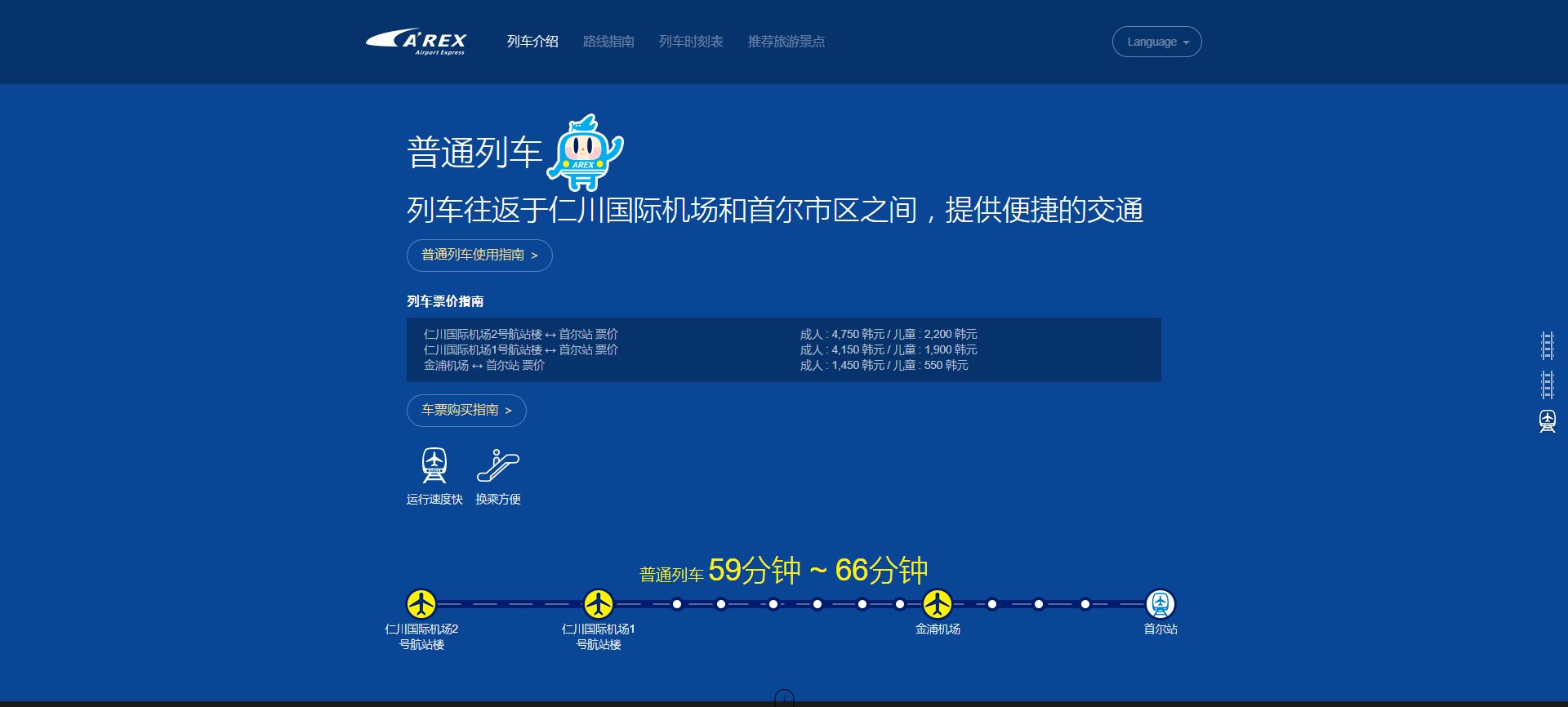1568x707 pixels.
Task: Go to 列车时刻表 in the navigation
Action: tap(691, 42)
